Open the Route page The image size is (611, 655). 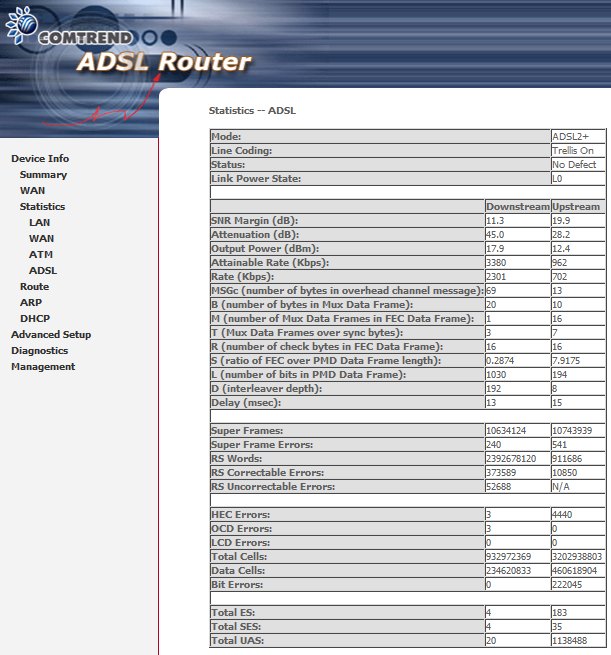click(34, 287)
